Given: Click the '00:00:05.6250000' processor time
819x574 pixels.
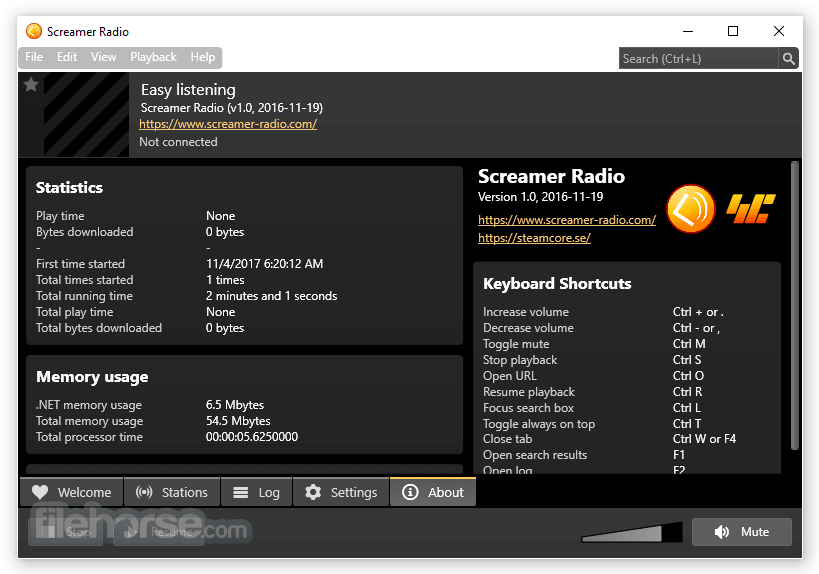Looking at the screenshot, I should tap(252, 437).
